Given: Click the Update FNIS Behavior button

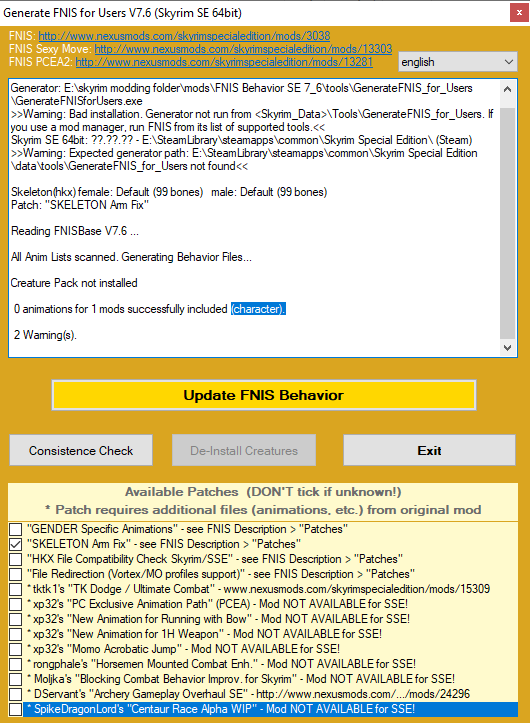Looking at the screenshot, I should pyautogui.click(x=263, y=395).
